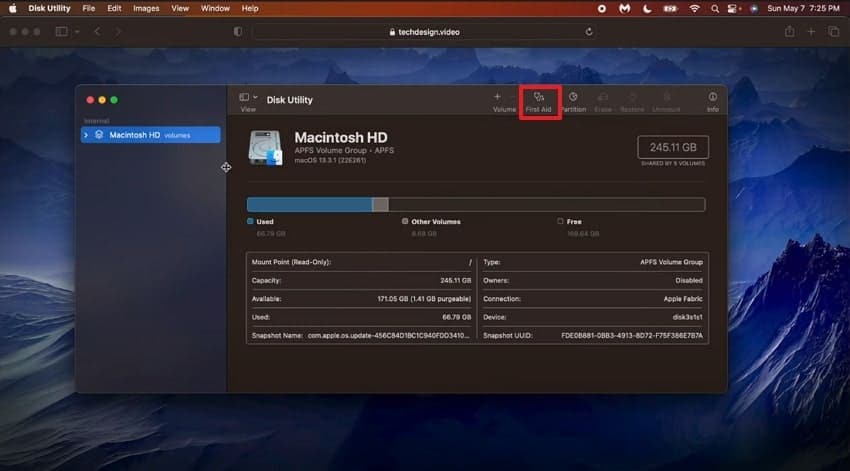Open the File menu
This screenshot has height=471, width=850.
(x=88, y=8)
